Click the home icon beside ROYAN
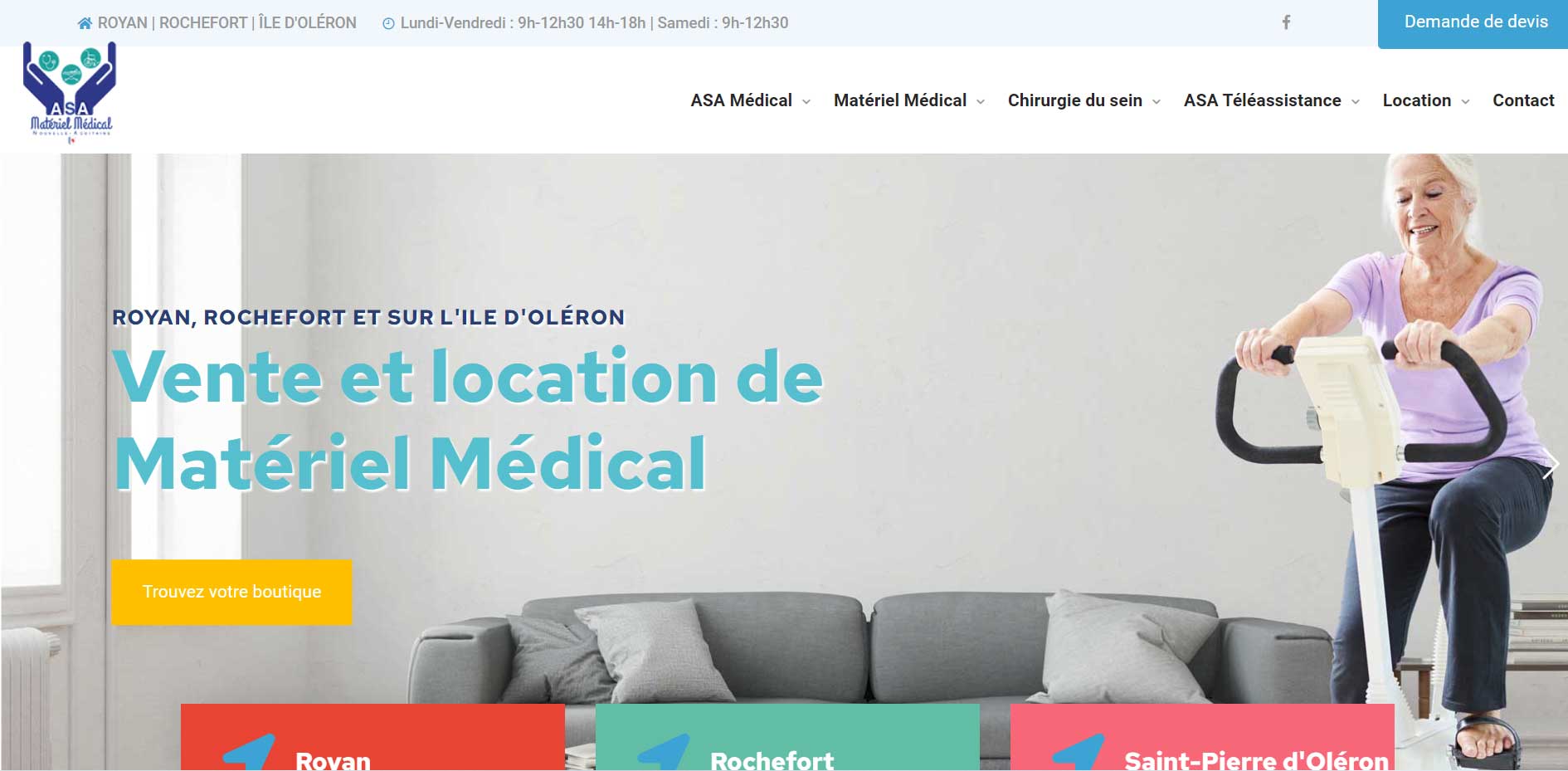 click(85, 23)
